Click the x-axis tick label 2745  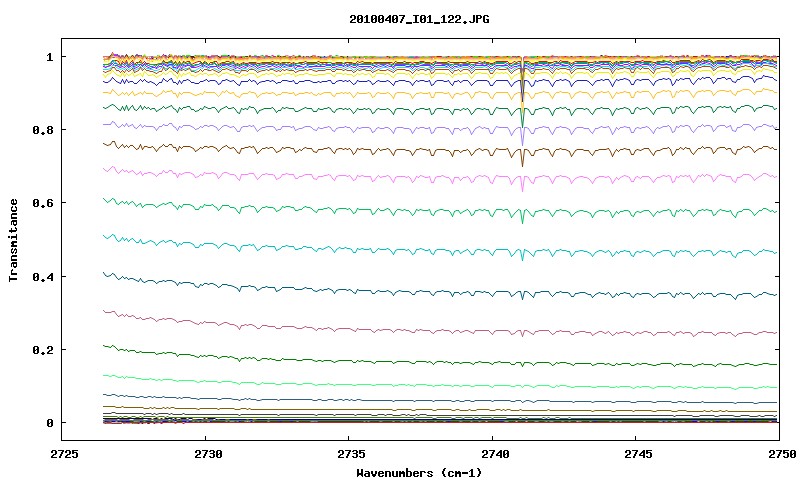pyautogui.click(x=638, y=454)
